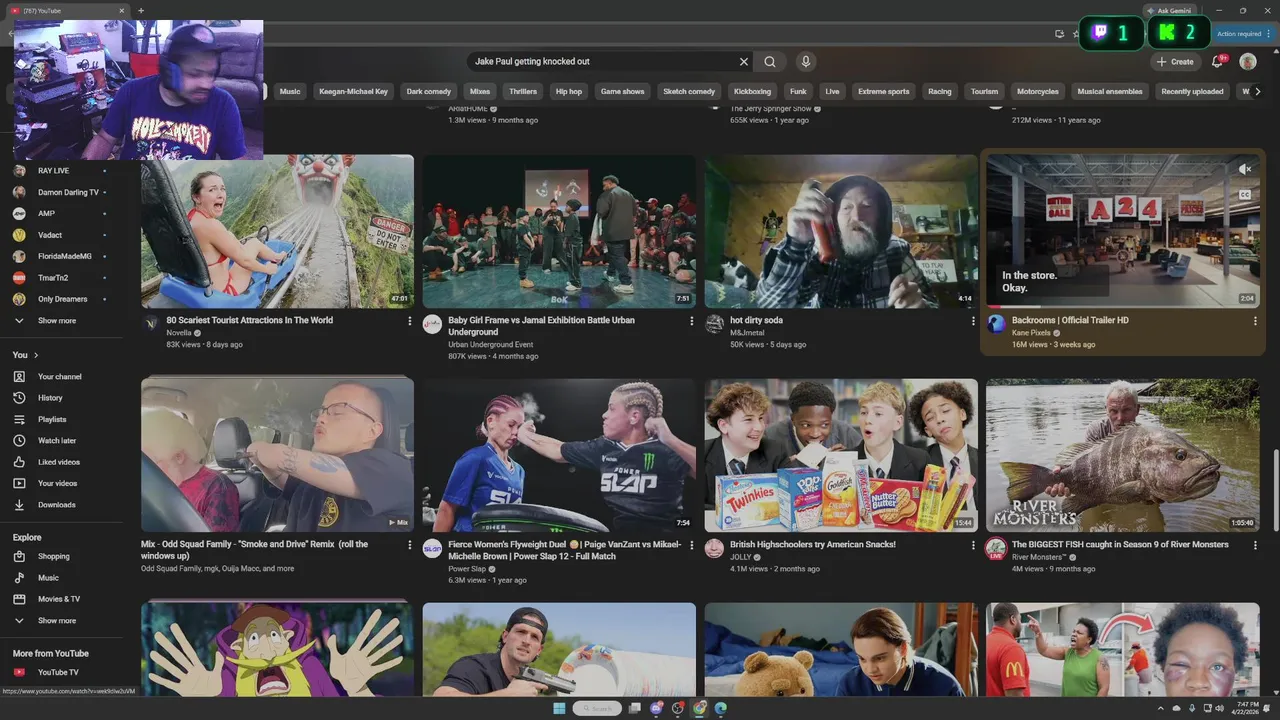Select the Funk filter chip
The width and height of the screenshot is (1280, 720).
tap(798, 91)
